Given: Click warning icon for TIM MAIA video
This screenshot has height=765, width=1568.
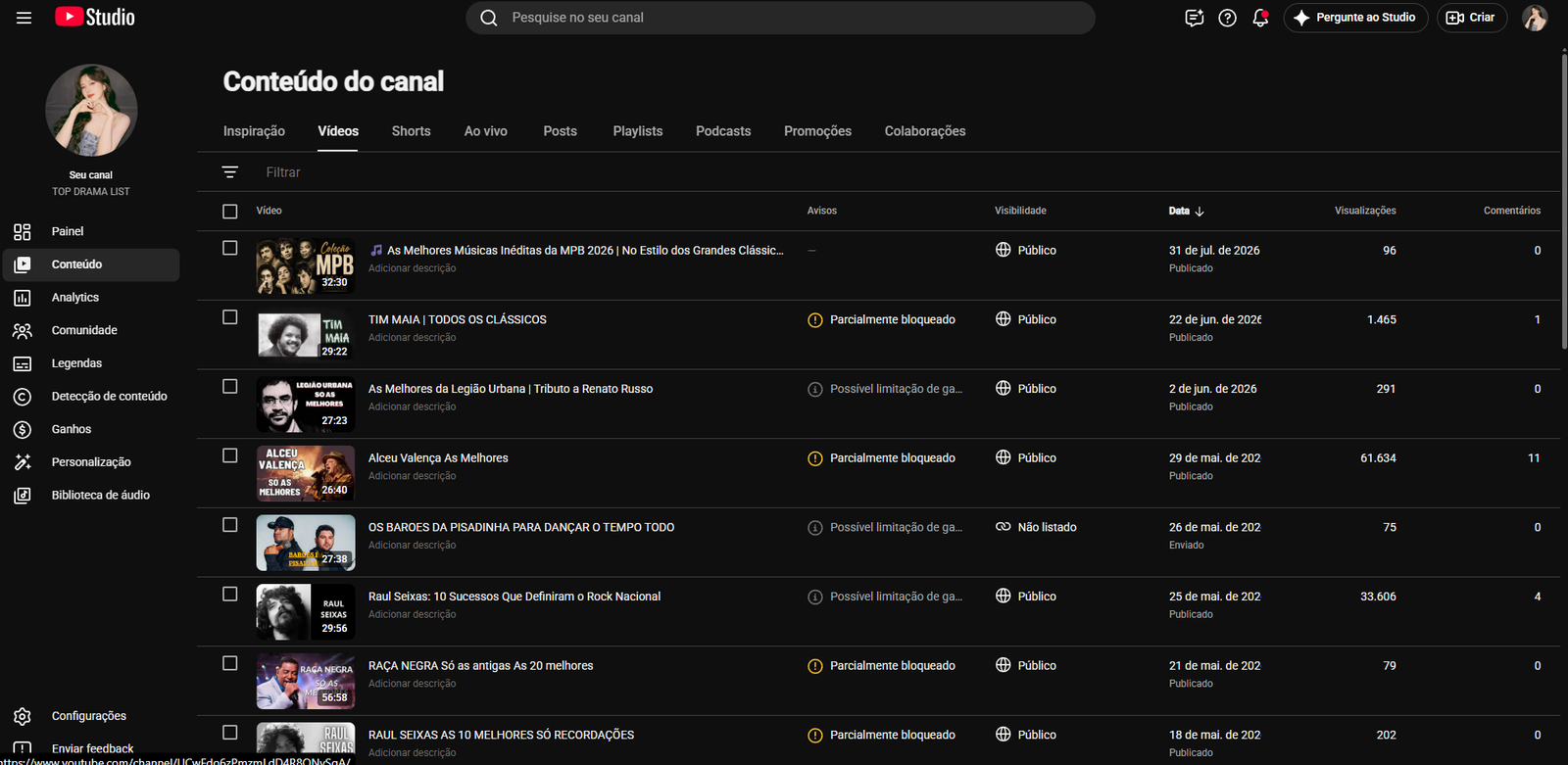Looking at the screenshot, I should point(815,320).
